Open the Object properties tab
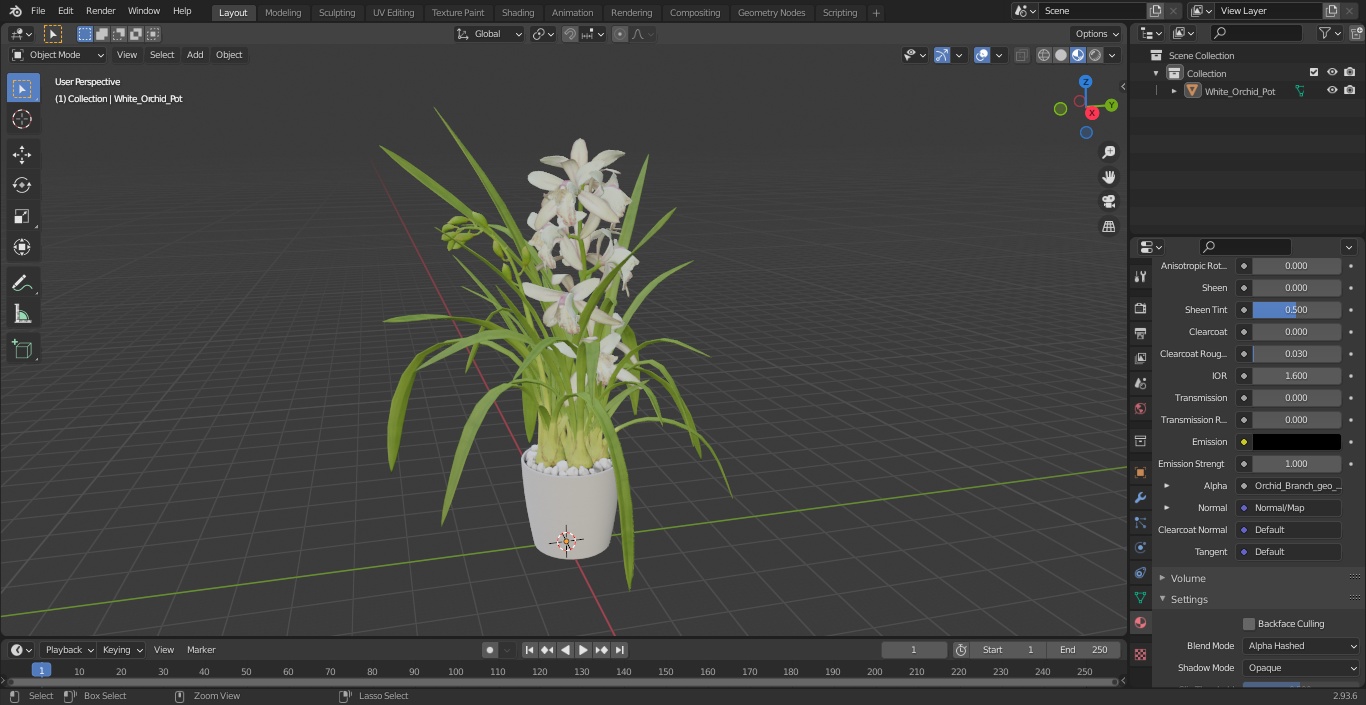The height and width of the screenshot is (705, 1366). [x=1140, y=472]
